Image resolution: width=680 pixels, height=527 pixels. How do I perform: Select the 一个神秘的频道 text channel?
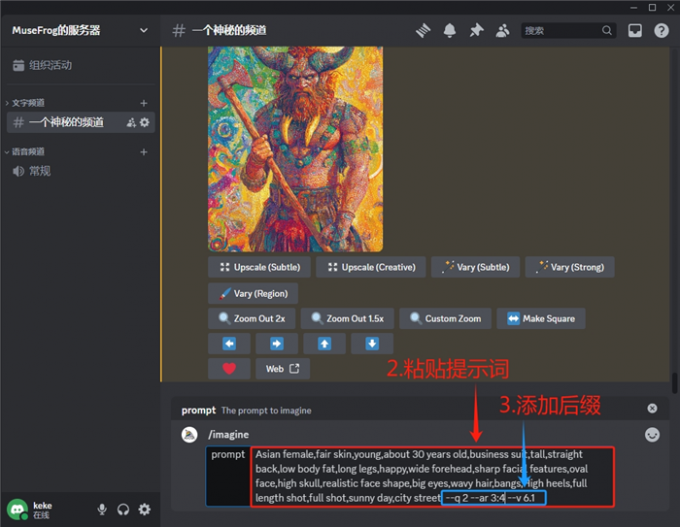81,122
